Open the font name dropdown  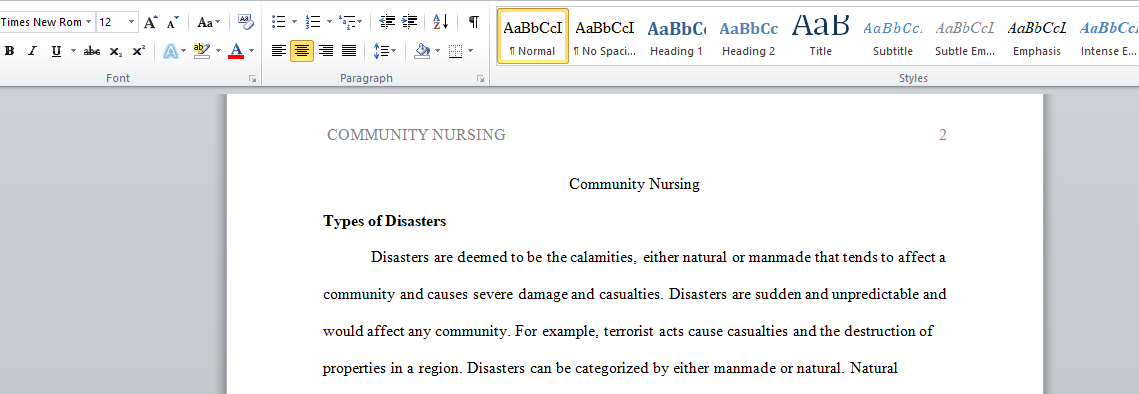89,22
